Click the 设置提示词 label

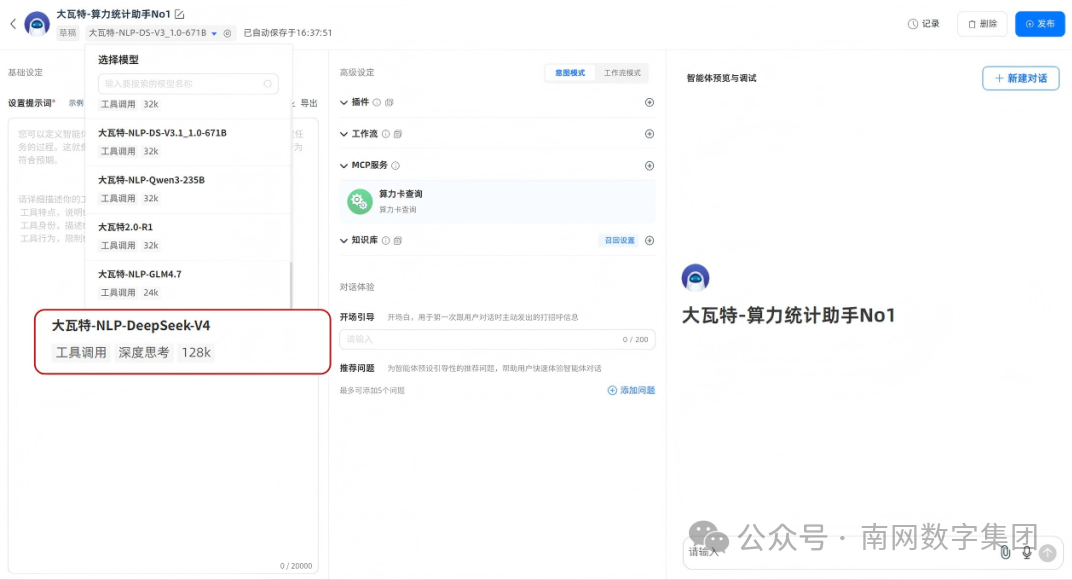(x=31, y=103)
